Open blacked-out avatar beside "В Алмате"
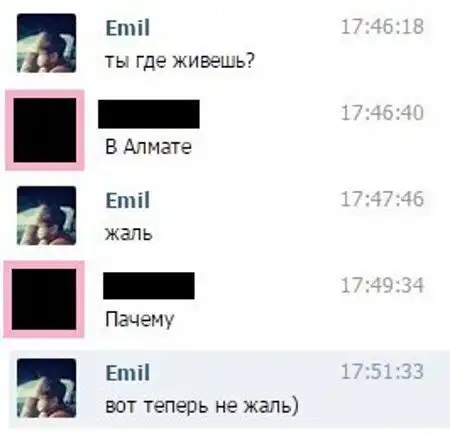450x438 pixels. (x=45, y=130)
